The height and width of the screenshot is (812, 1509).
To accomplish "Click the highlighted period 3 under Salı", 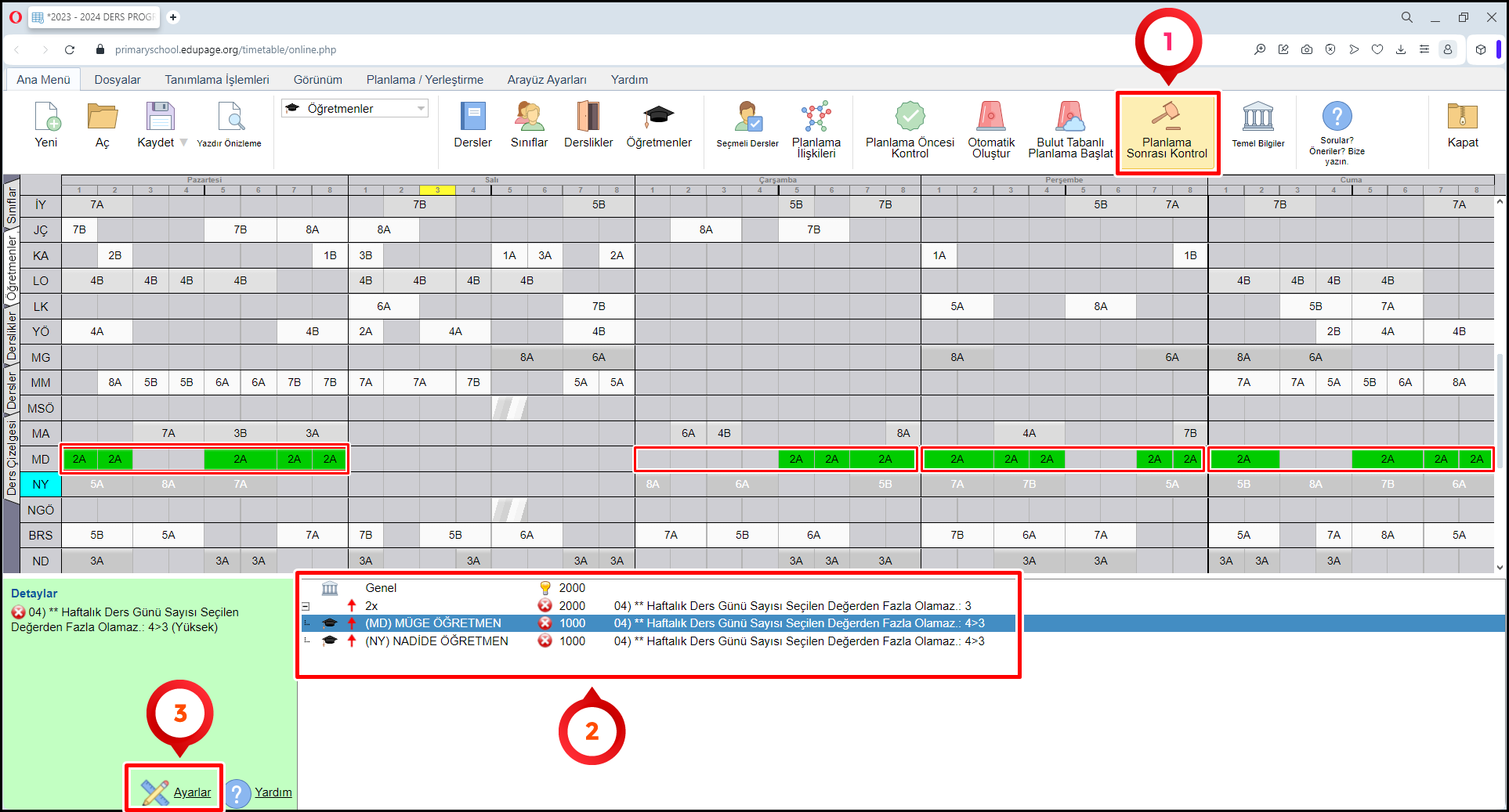I will (437, 189).
